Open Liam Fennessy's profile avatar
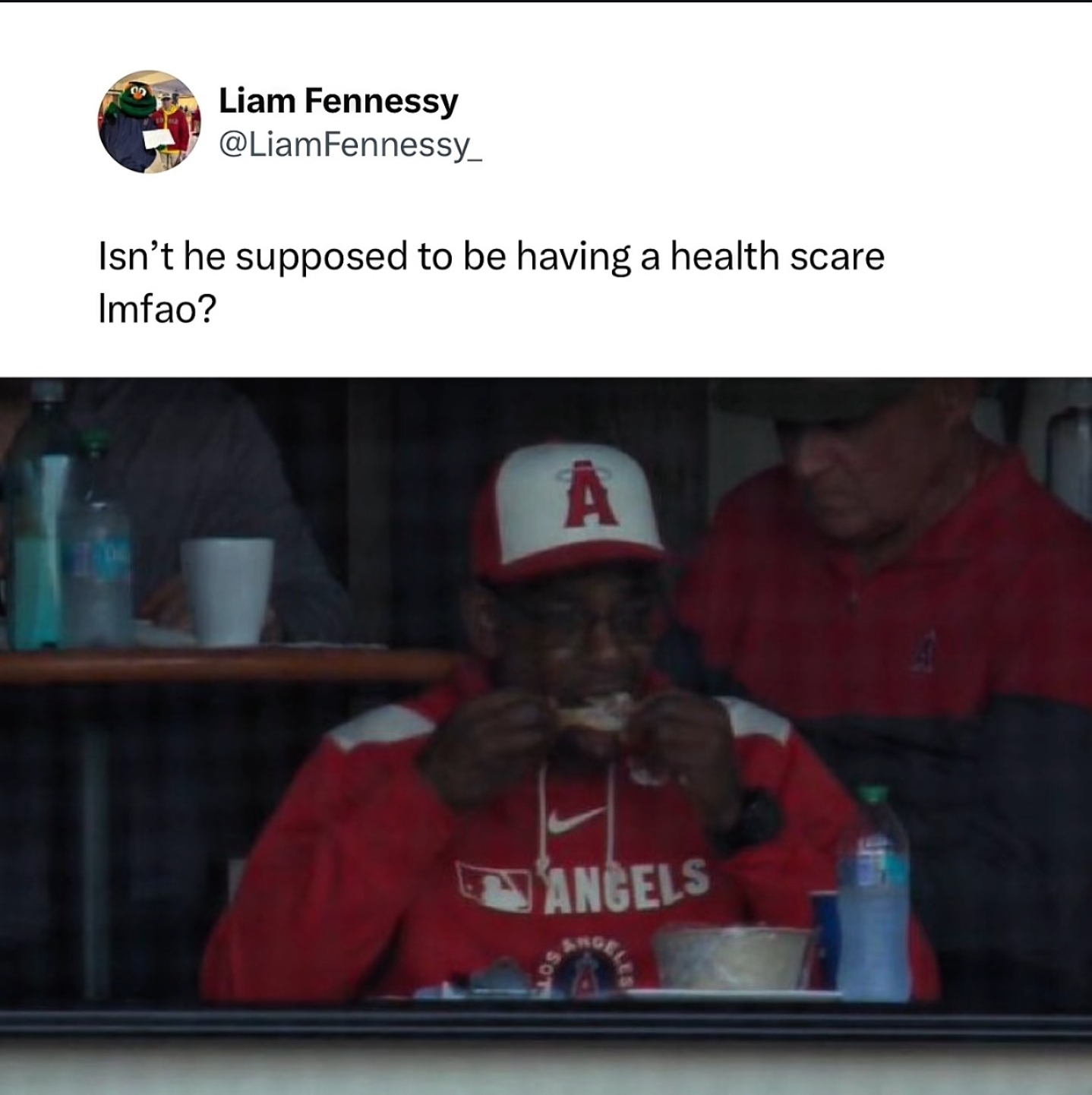Viewport: 1092px width, 1095px height. [x=150, y=121]
